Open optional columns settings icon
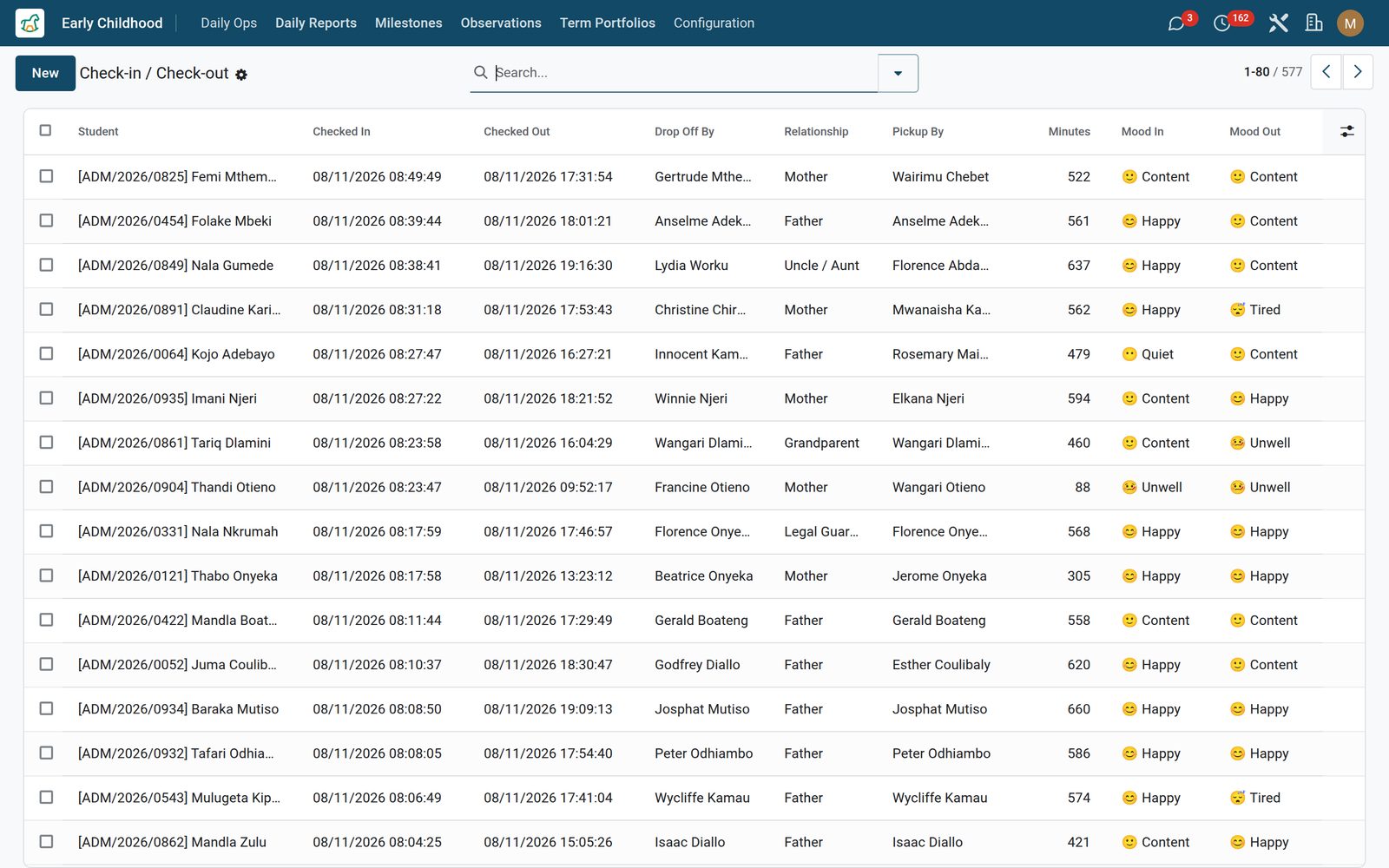Viewport: 1389px width, 868px height. (x=1346, y=131)
